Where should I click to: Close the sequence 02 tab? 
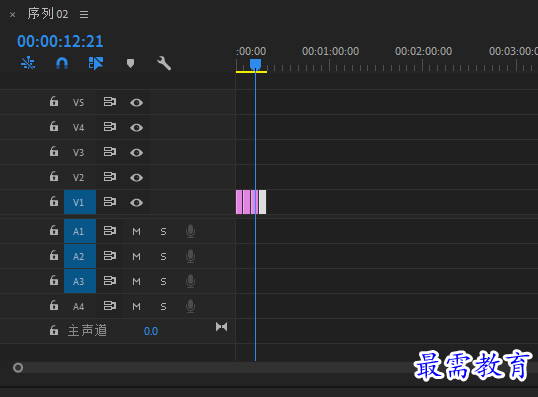pyautogui.click(x=13, y=14)
